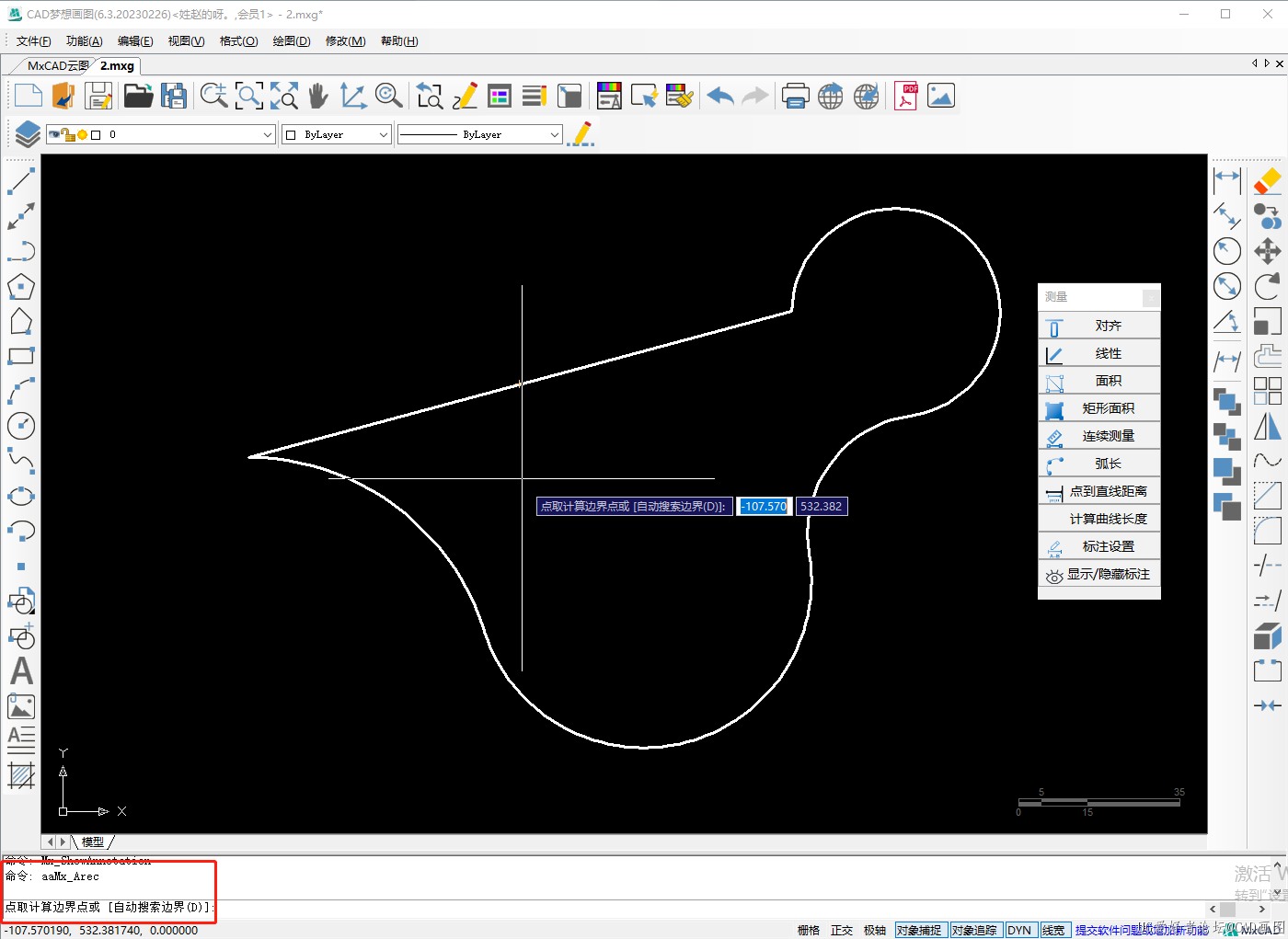Open 功能(A) menu
This screenshot has height=939, width=1288.
(x=85, y=41)
